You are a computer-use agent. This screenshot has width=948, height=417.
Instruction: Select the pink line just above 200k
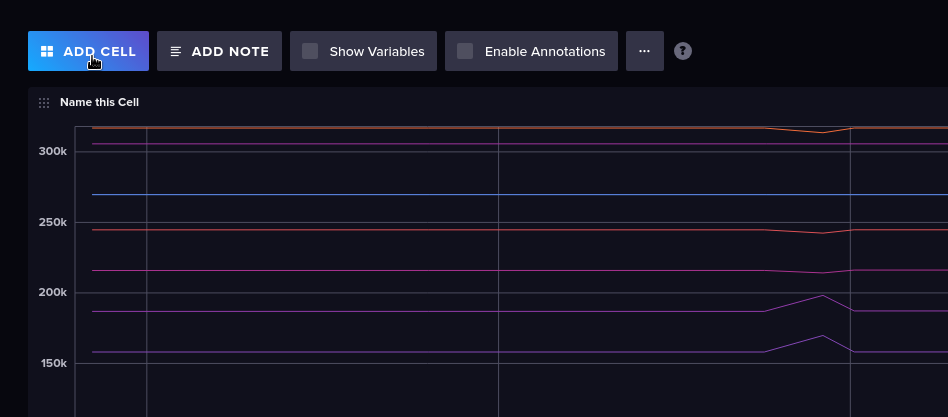click(400, 270)
